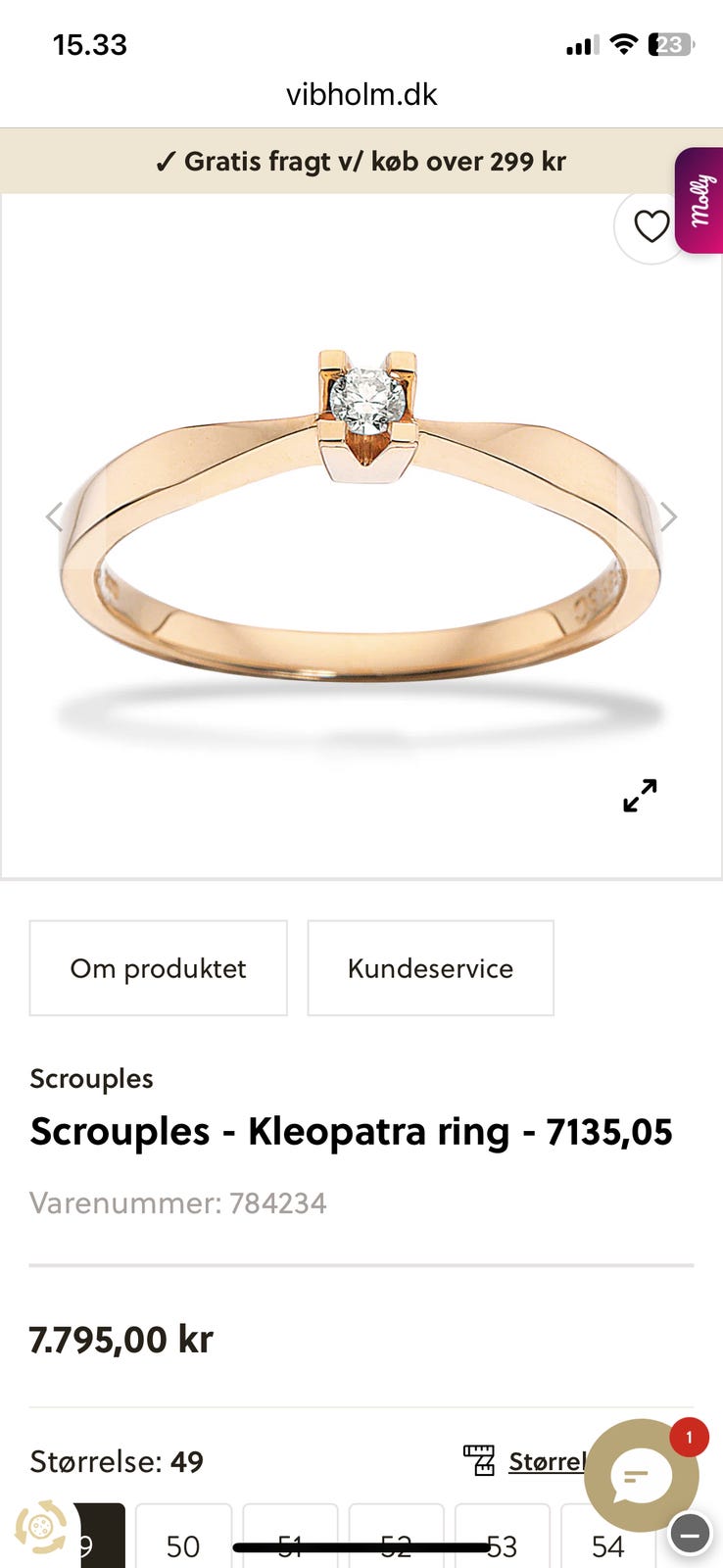Image resolution: width=723 pixels, height=1568 pixels.
Task: Click the Scrouples brand link
Action: [92, 1078]
